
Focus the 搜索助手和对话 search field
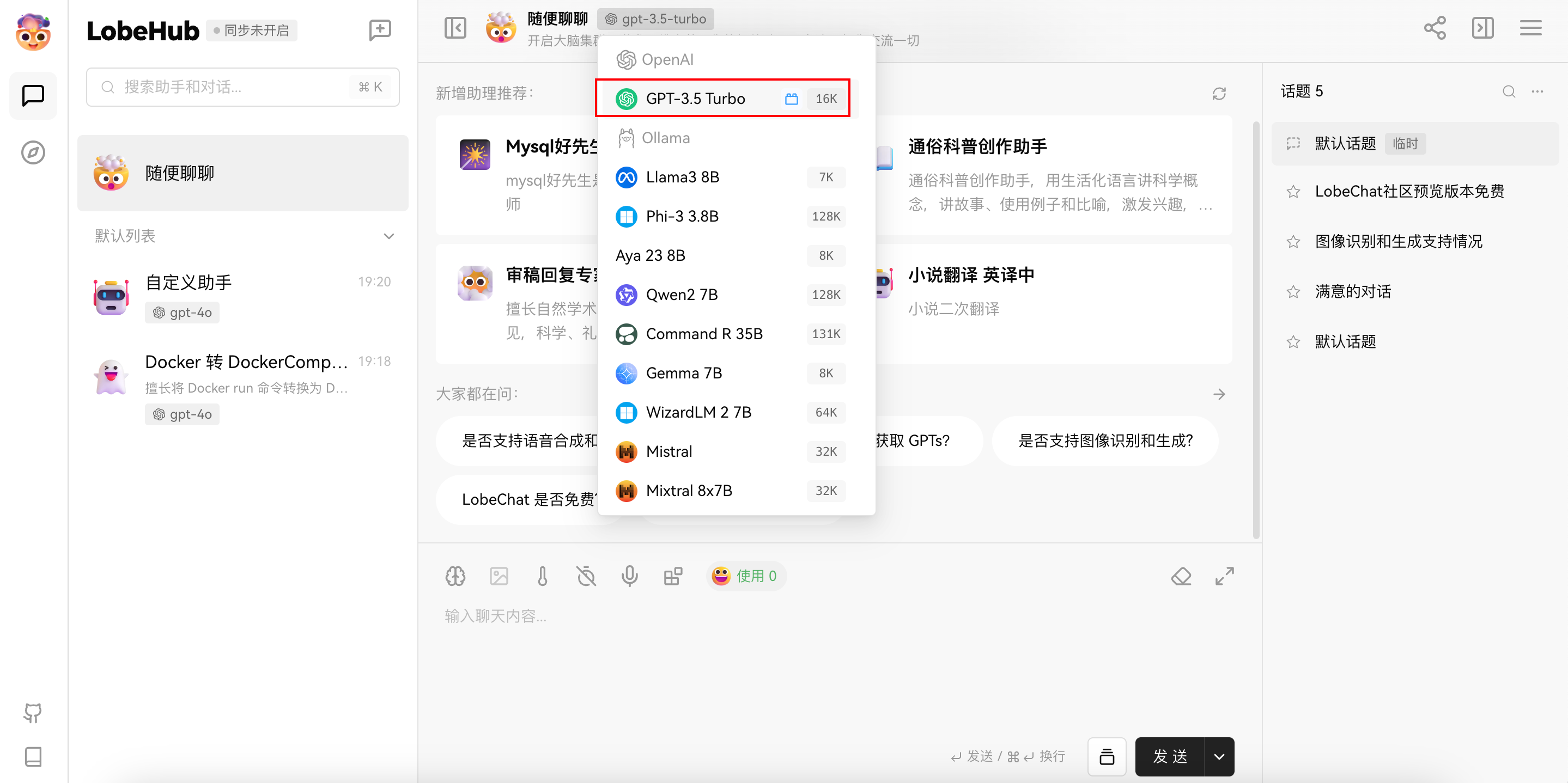coord(242,87)
